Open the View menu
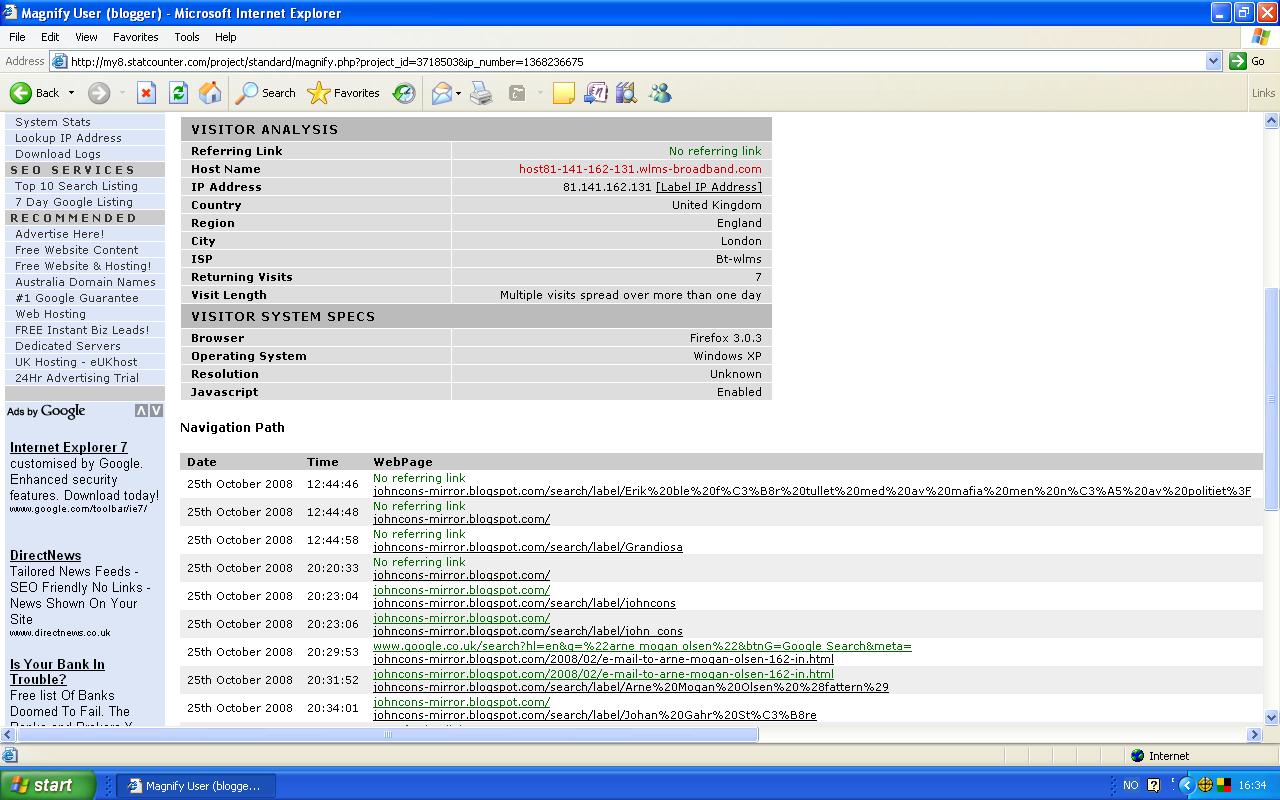Image resolution: width=1280 pixels, height=800 pixels. (x=86, y=37)
